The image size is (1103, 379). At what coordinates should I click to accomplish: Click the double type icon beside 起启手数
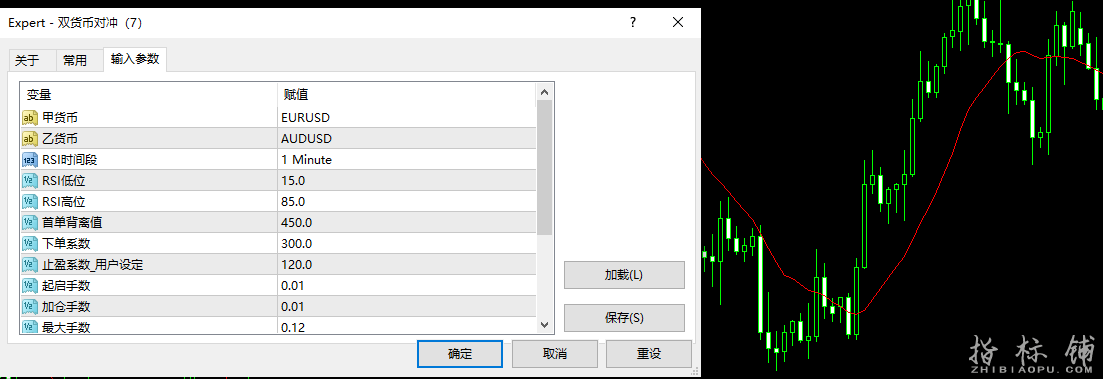30,285
